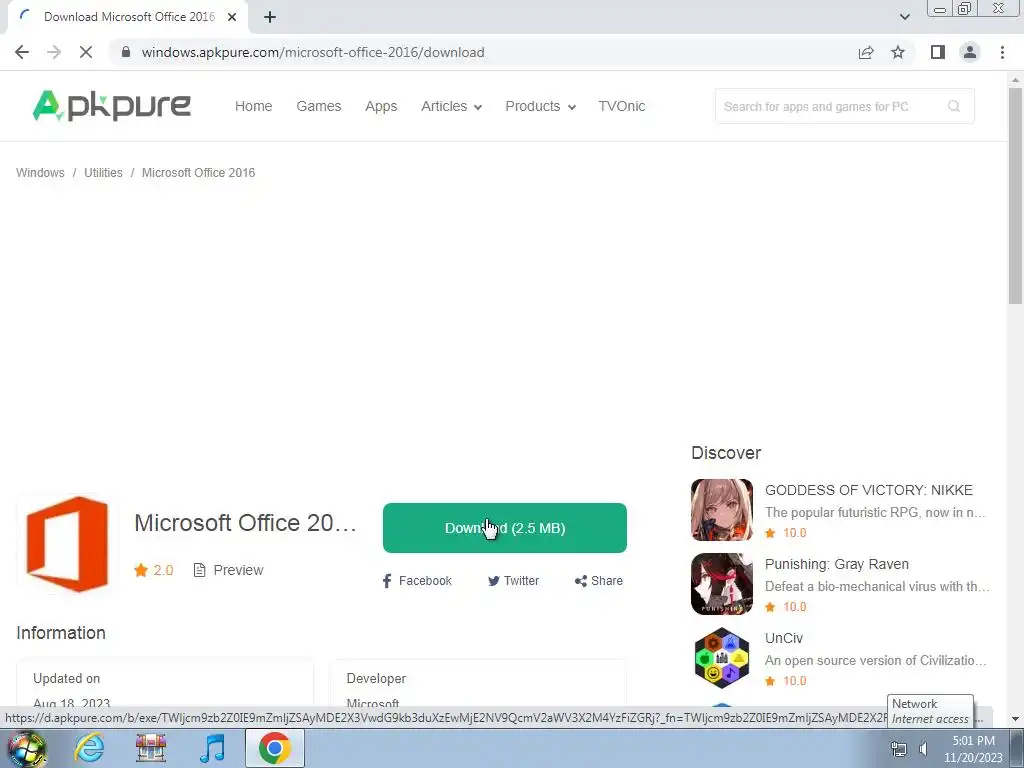
Task: Close the Download Microsoft Office tab
Action: click(232, 17)
